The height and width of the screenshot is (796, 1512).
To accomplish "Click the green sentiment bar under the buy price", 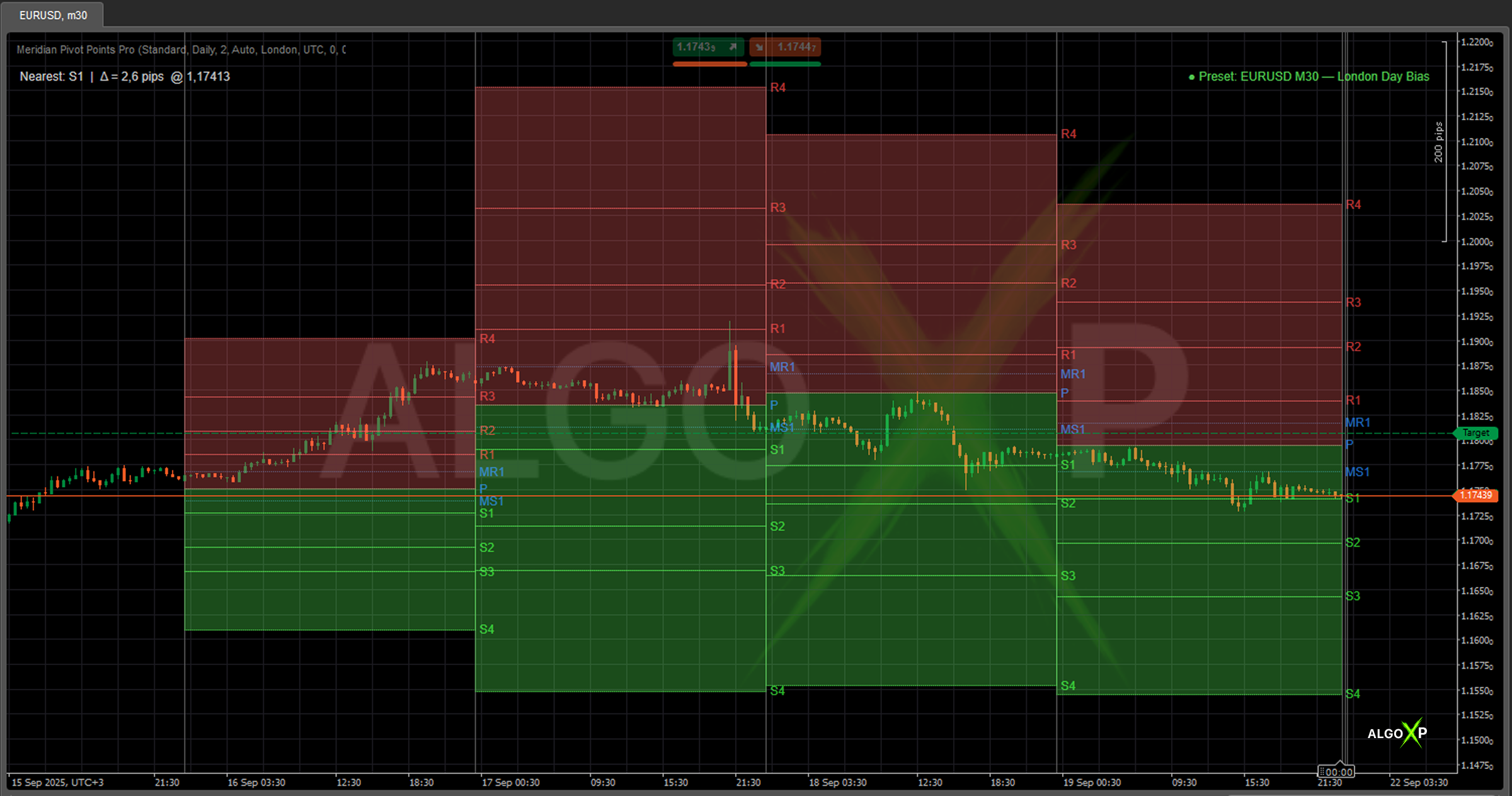I will 785,64.
